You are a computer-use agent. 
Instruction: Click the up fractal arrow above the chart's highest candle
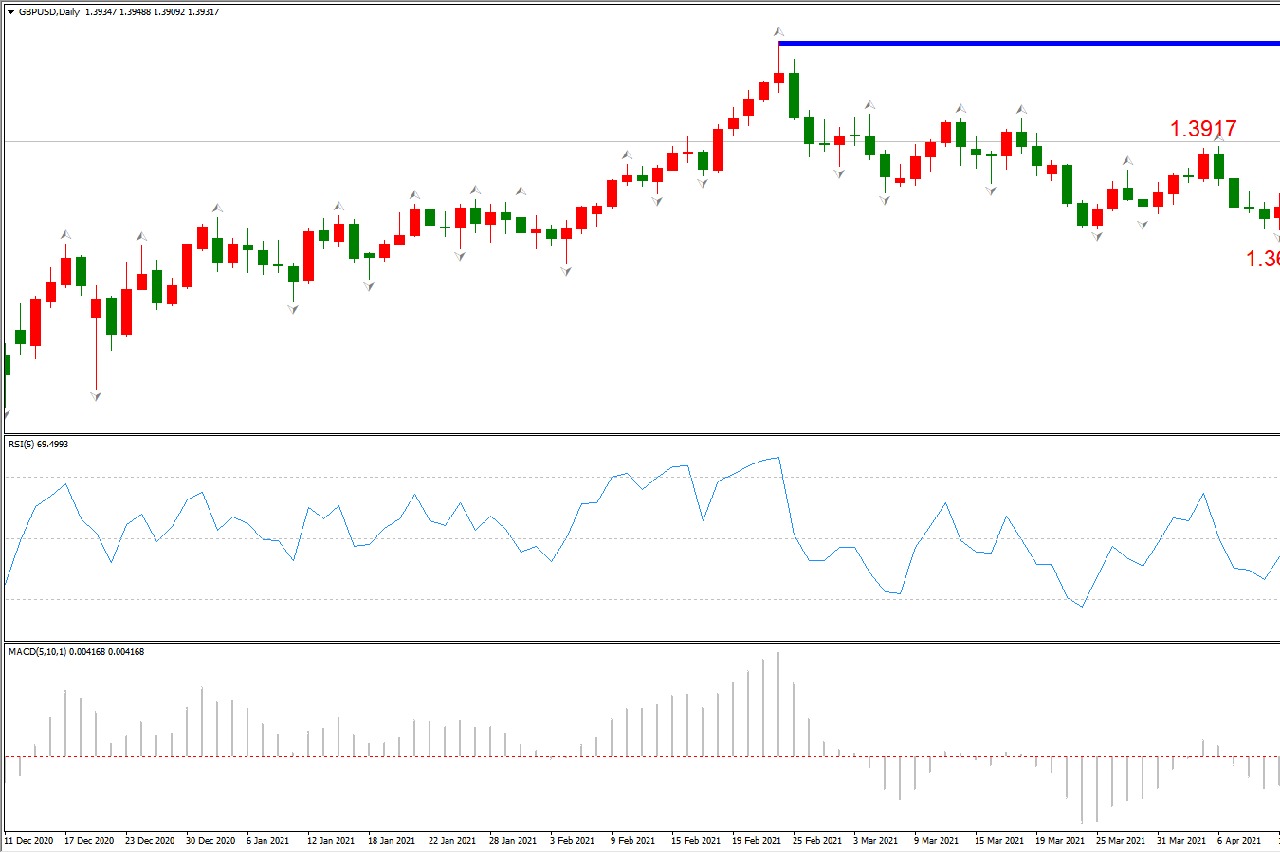779,33
